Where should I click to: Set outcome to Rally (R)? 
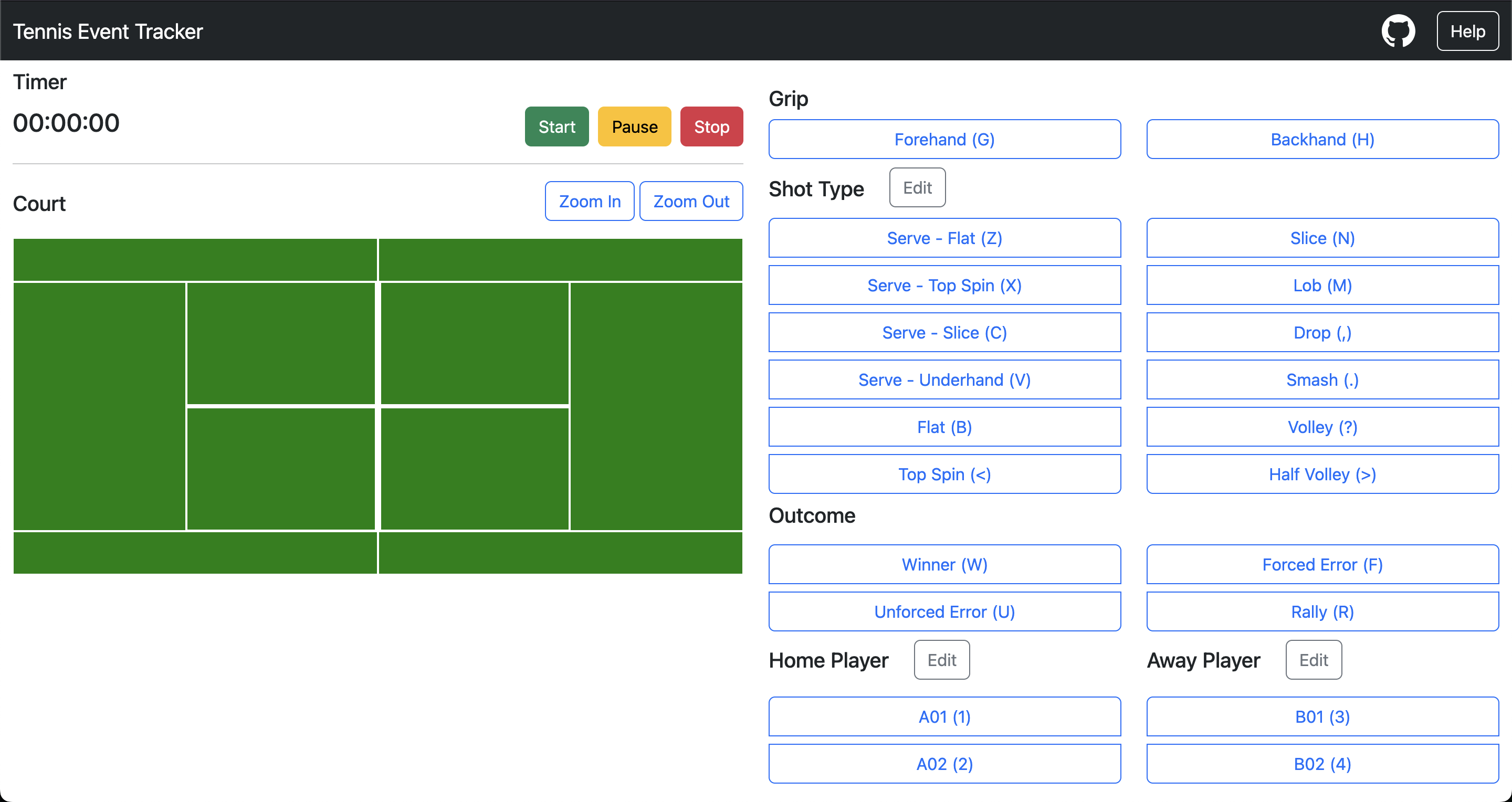pos(1322,612)
